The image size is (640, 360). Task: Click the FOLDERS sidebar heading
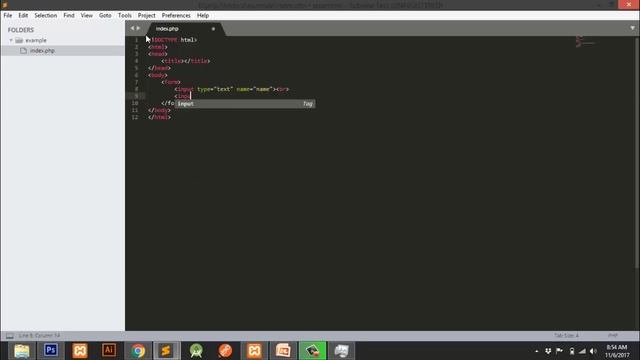coord(20,30)
